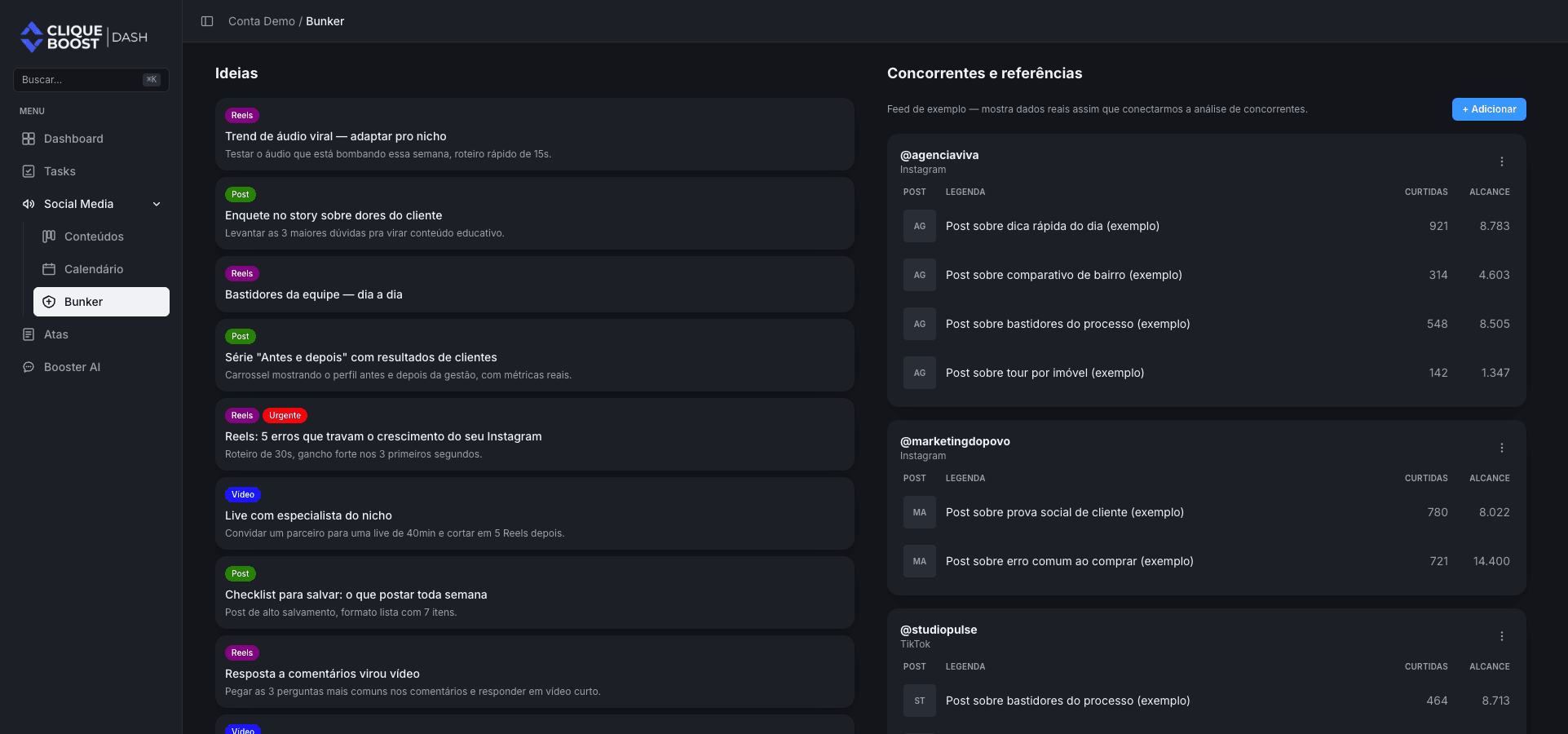Collapse the Social Media chevron

click(157, 204)
